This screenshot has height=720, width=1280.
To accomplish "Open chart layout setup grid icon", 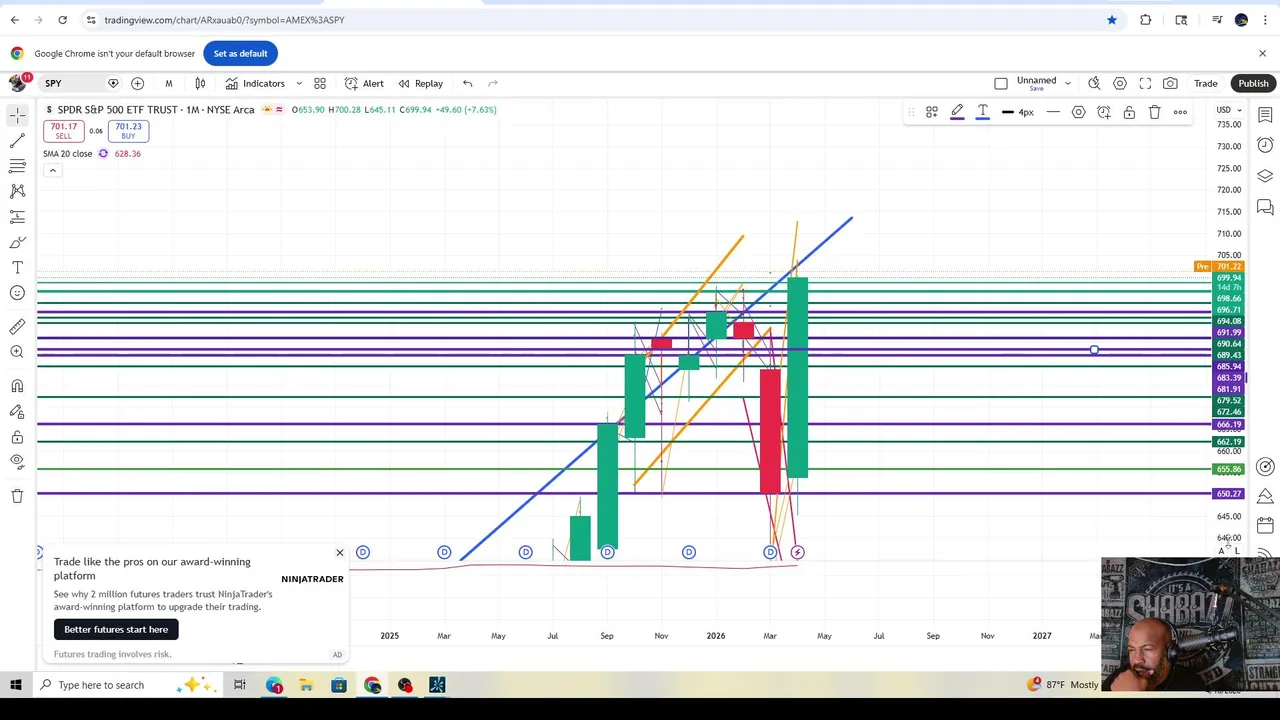I will [x=320, y=83].
